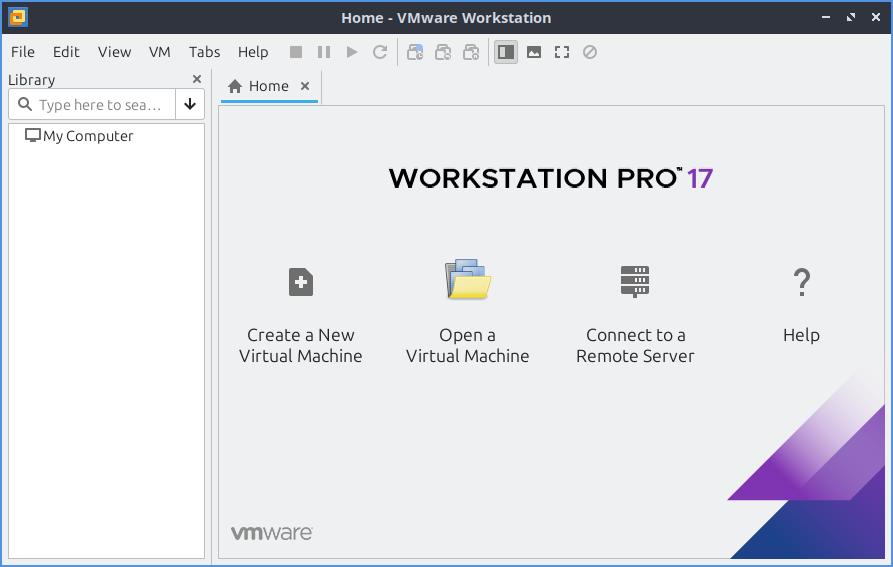Image resolution: width=893 pixels, height=567 pixels.
Task: Open the library search filter dropdown arrow
Action: pyautogui.click(x=190, y=104)
